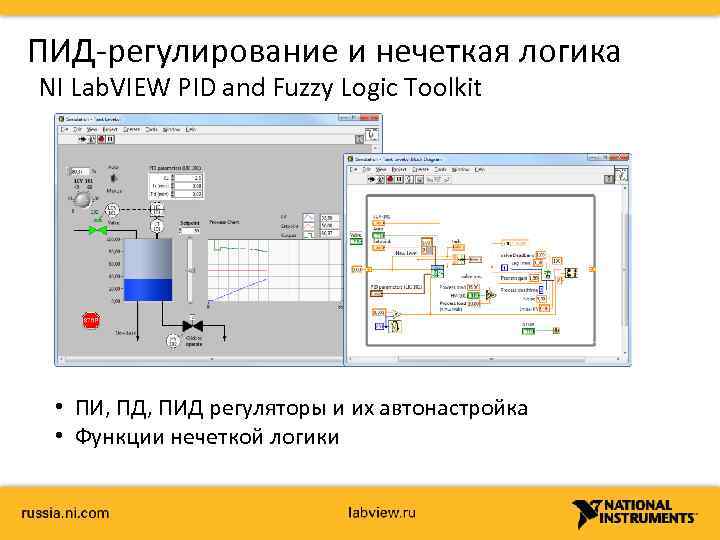This screenshot has width=720, height=540.
Task: Click red Abort Execution in front panel toolbar
Action: coord(101,139)
